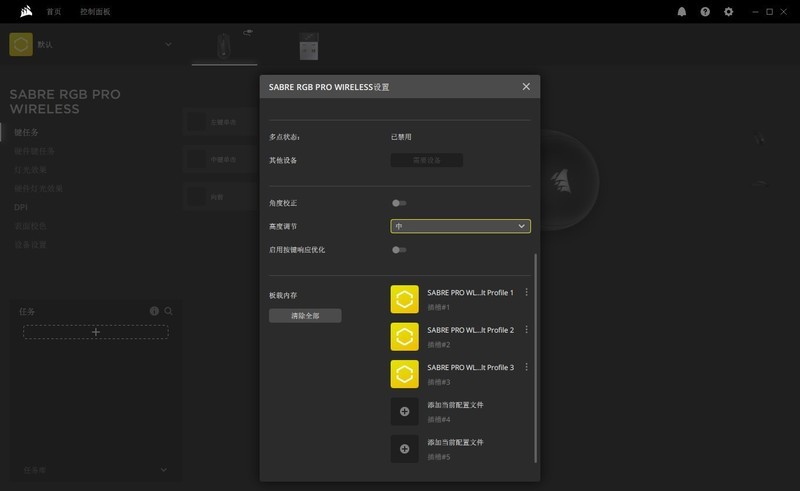Screen dimensions: 800x491
Task: Click the dashed add-task plus button
Action: (96, 332)
